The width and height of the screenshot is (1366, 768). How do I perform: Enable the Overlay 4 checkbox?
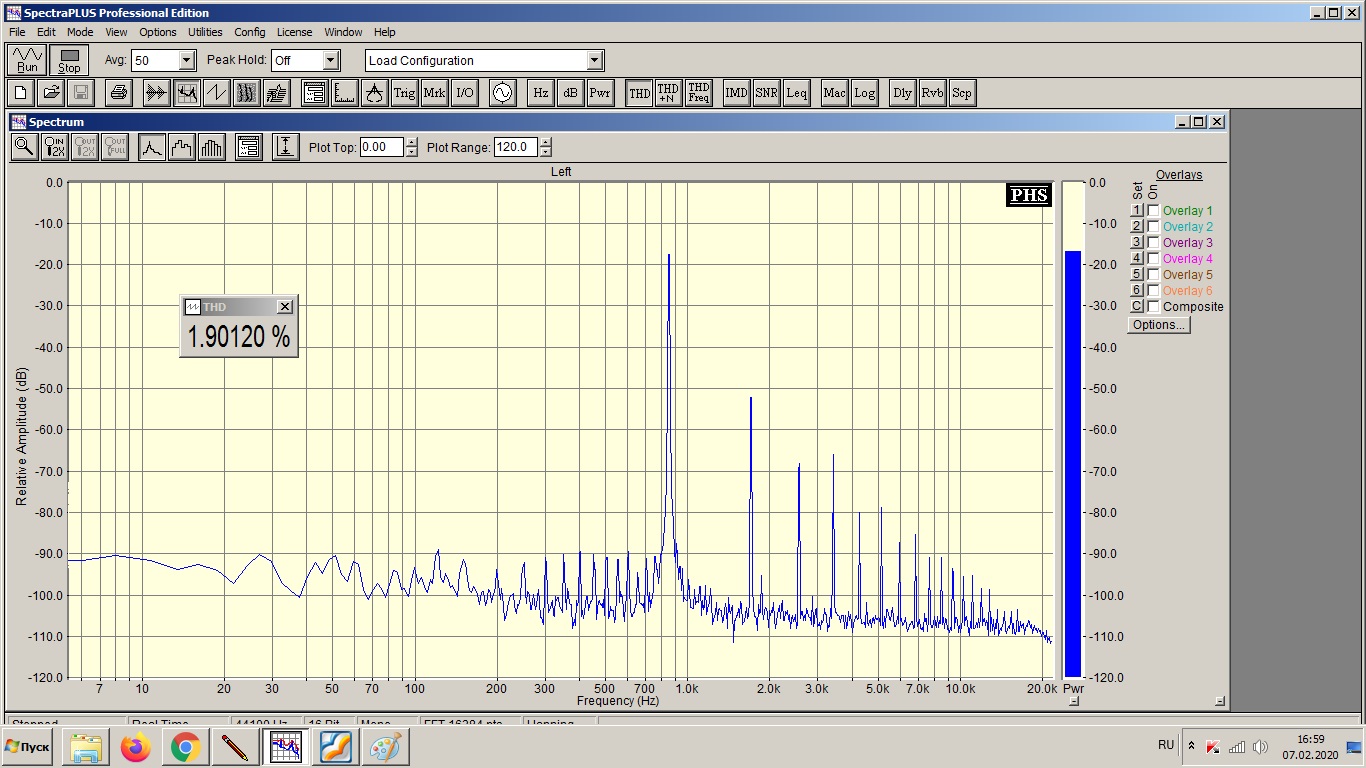pyautogui.click(x=1153, y=259)
